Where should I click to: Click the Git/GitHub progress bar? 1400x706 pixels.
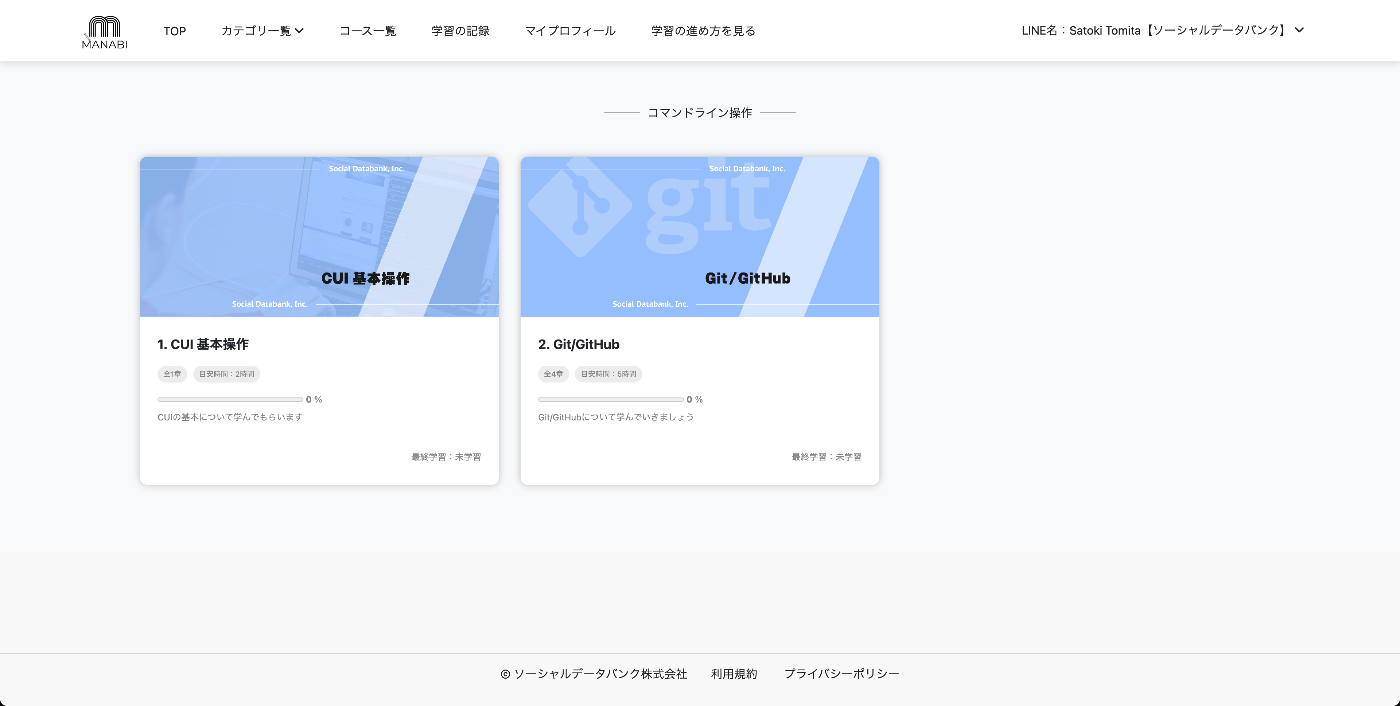point(611,399)
